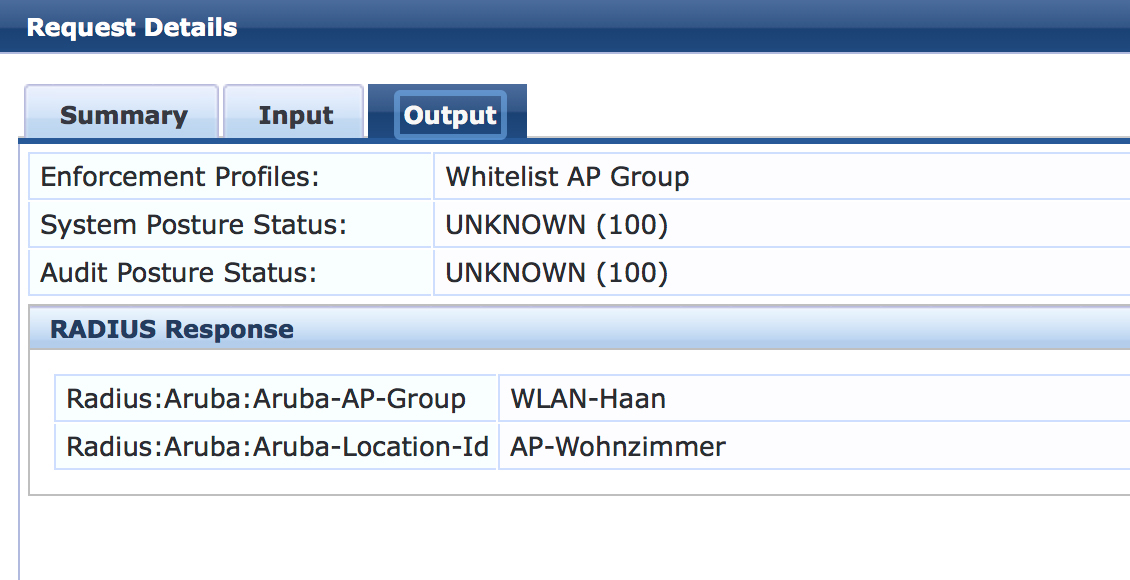Viewport: 1130px width, 580px height.
Task: Click the Radius:Aruba:Aruba-AP-Group attribute name
Action: coord(266,399)
